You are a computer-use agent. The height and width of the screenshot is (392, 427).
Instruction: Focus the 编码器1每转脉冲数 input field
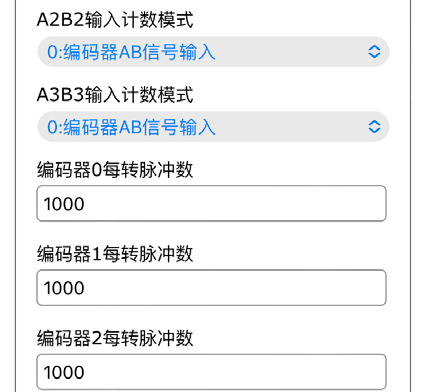pyautogui.click(x=211, y=288)
